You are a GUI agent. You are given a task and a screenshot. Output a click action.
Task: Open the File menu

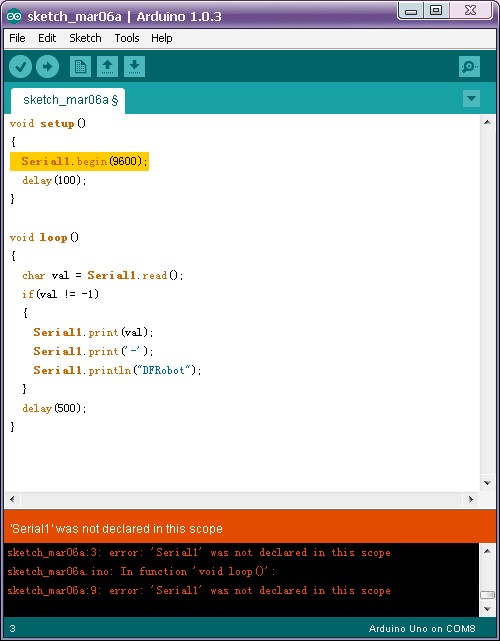pos(17,38)
